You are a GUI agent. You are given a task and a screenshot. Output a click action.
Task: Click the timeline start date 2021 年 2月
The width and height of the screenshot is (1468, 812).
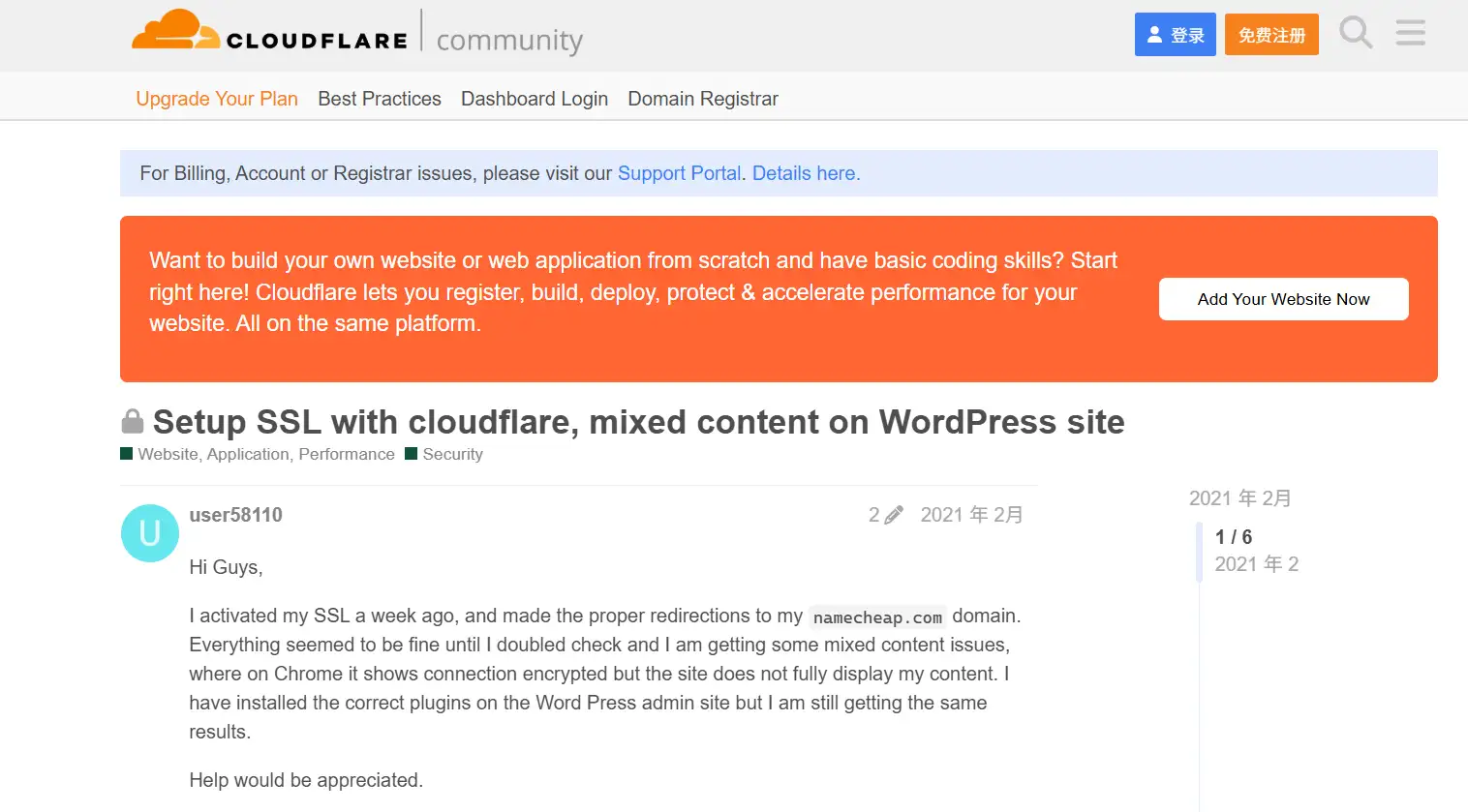click(x=1239, y=498)
